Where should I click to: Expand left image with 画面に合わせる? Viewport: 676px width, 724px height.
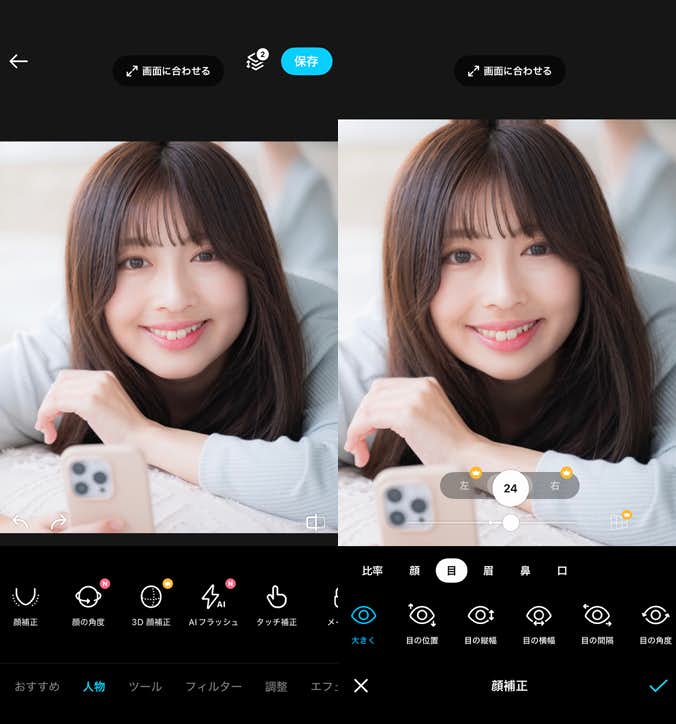[168, 70]
